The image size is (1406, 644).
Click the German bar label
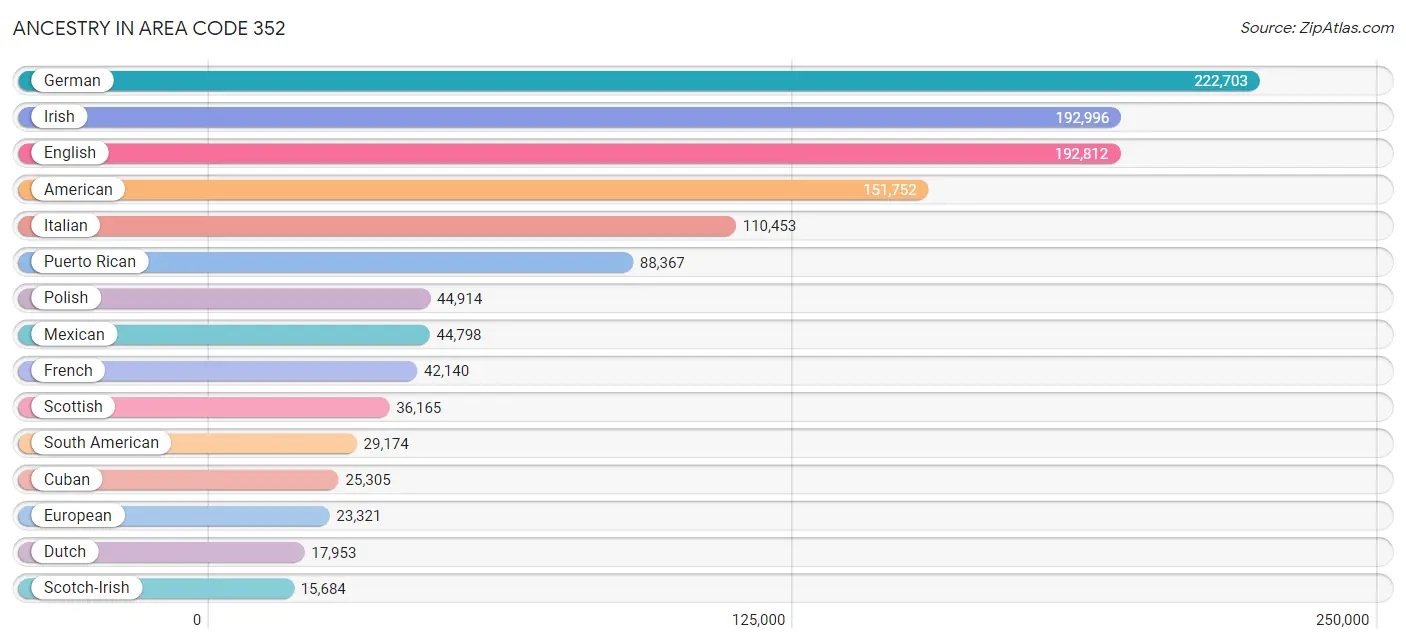[72, 81]
